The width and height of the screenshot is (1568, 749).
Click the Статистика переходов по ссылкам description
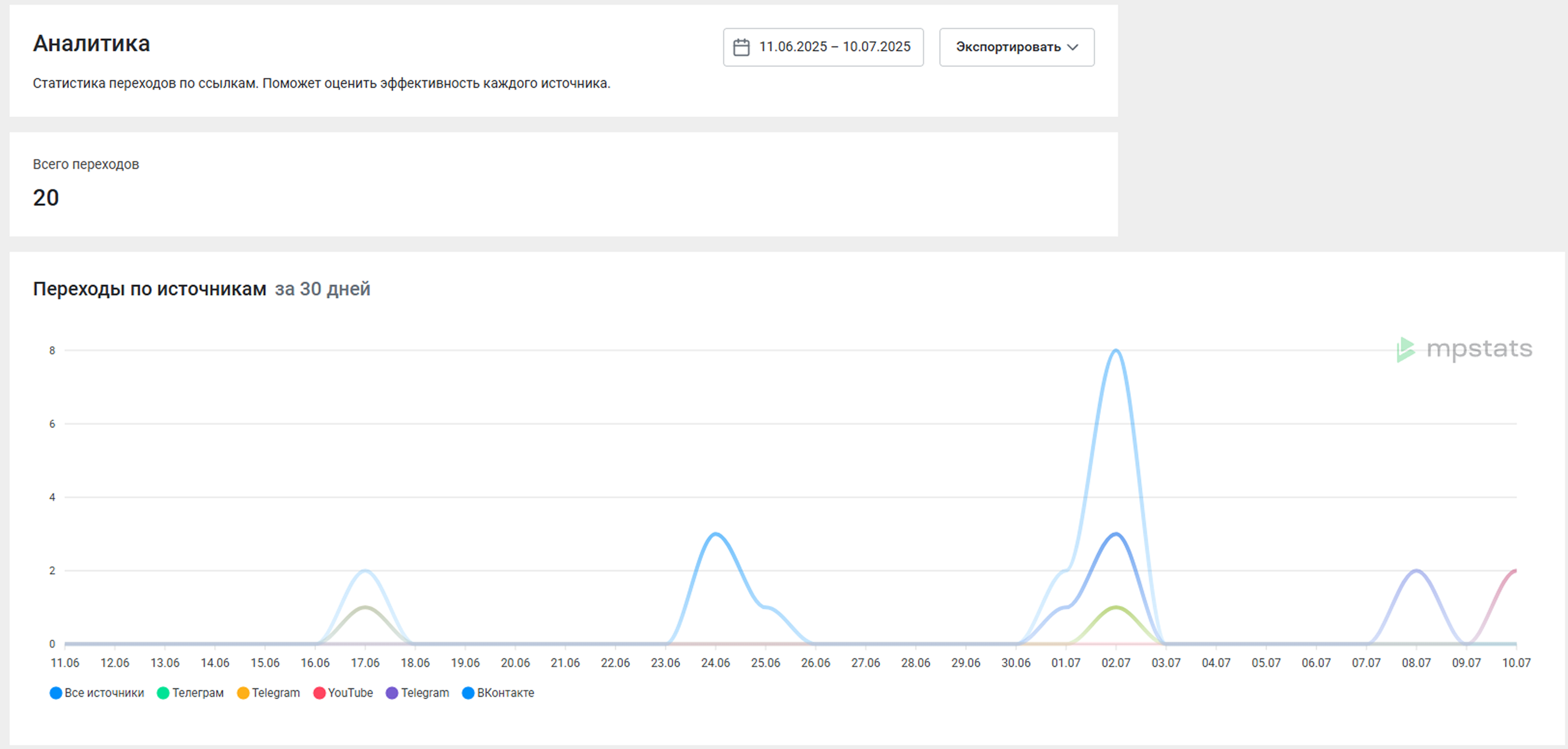click(322, 83)
